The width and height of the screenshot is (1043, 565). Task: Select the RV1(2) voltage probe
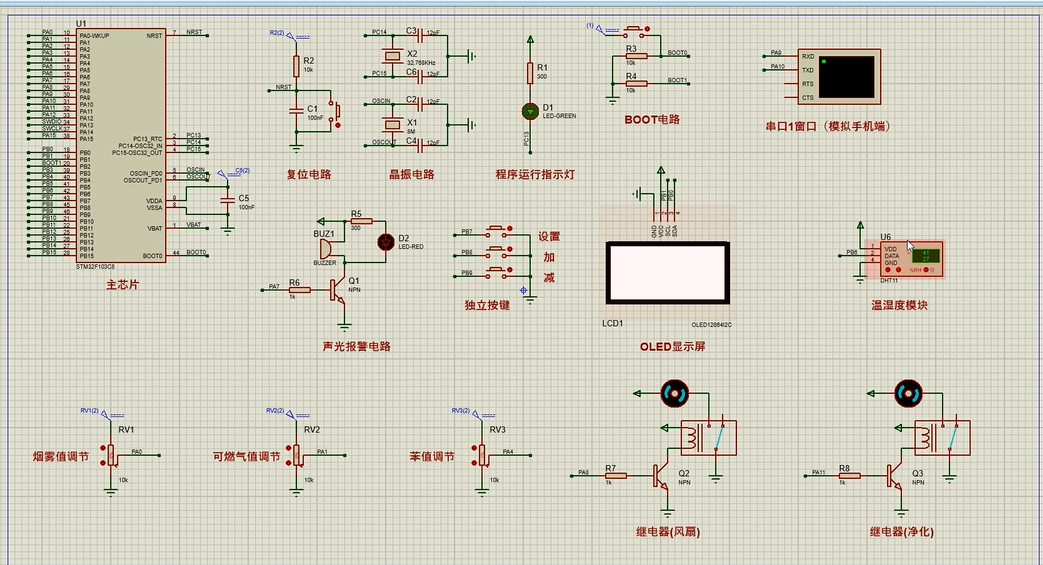(x=101, y=413)
